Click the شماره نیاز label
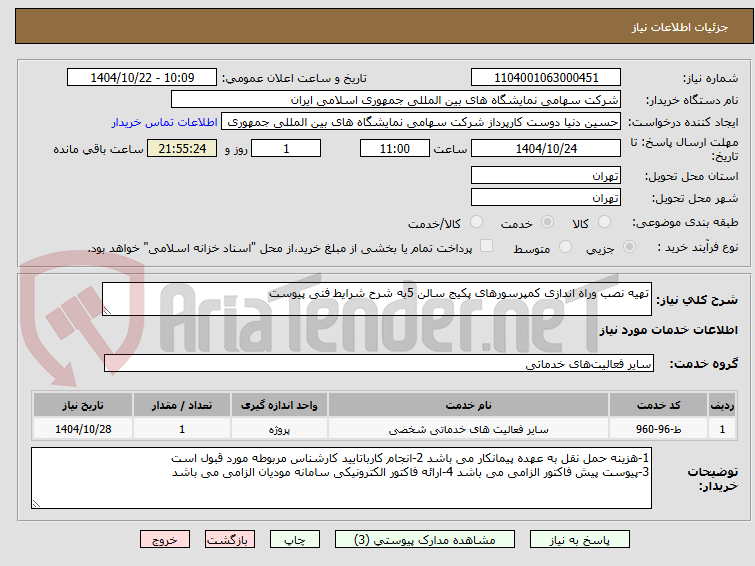Image resolution: width=755 pixels, height=566 pixels. point(710,78)
